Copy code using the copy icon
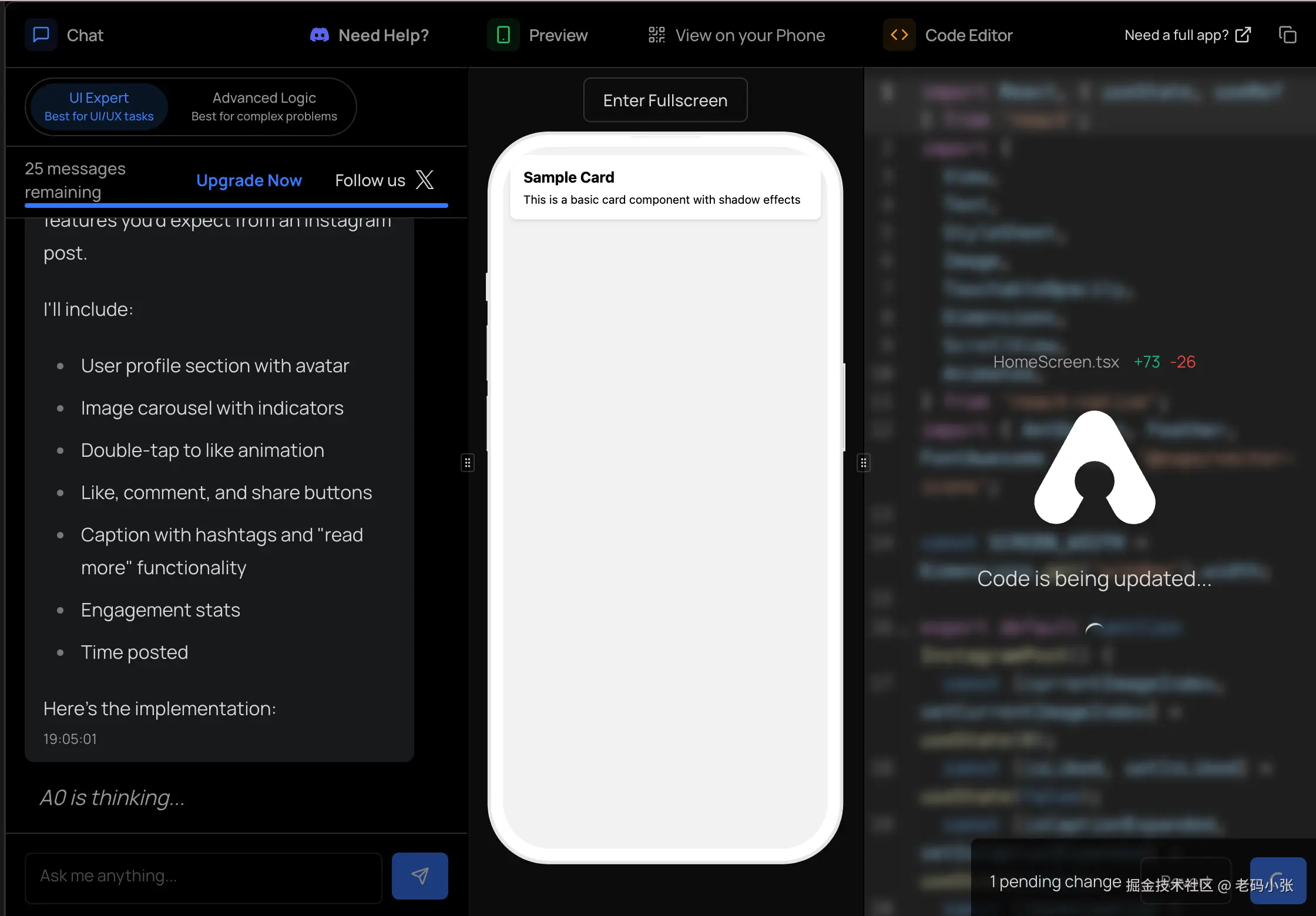The width and height of the screenshot is (1316, 916). pyautogui.click(x=1288, y=34)
